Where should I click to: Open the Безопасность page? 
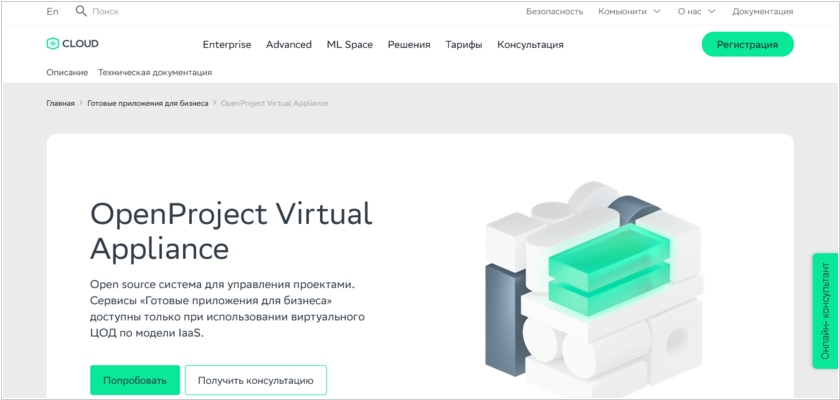click(554, 11)
